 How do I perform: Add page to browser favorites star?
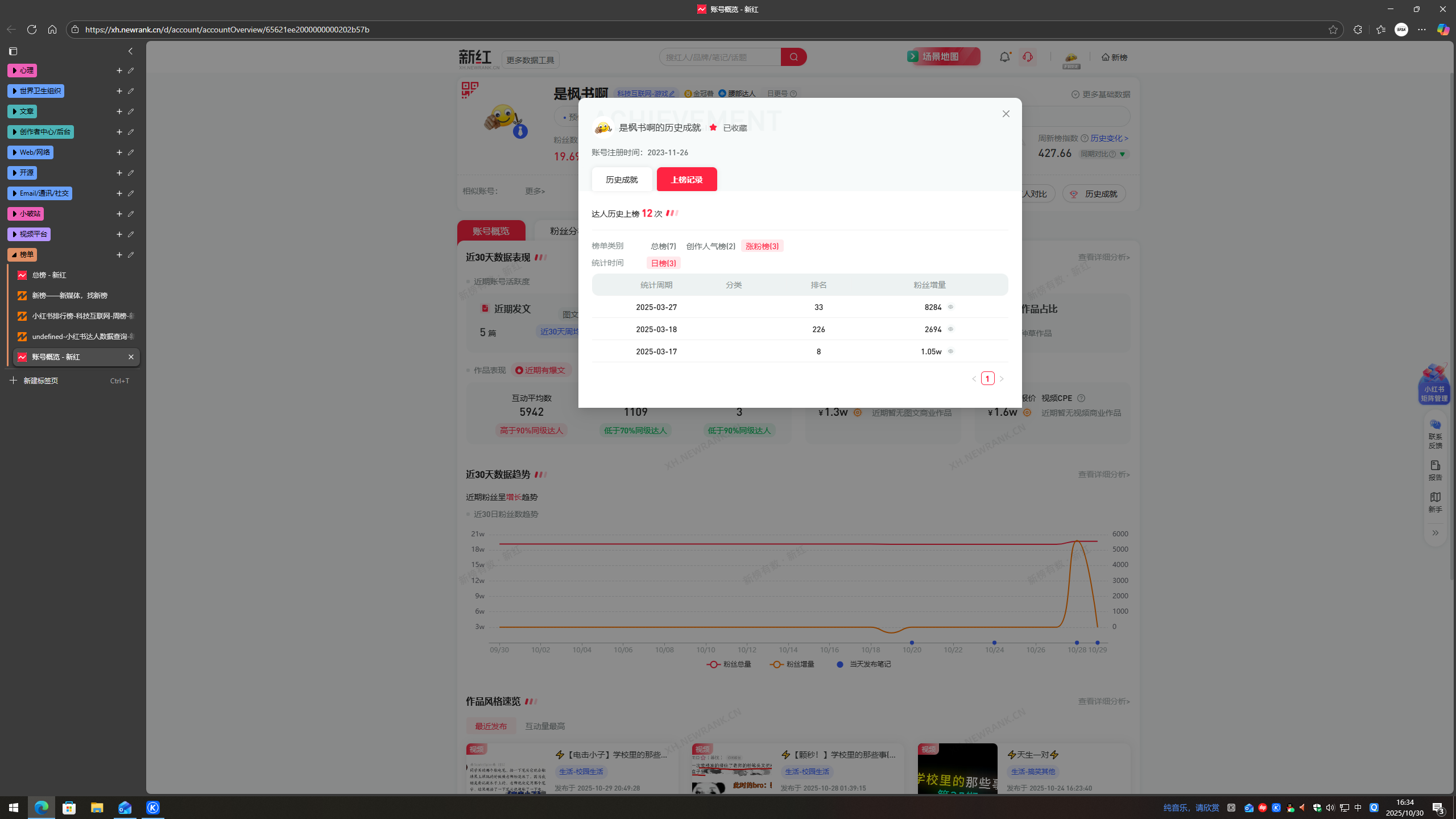1333,30
